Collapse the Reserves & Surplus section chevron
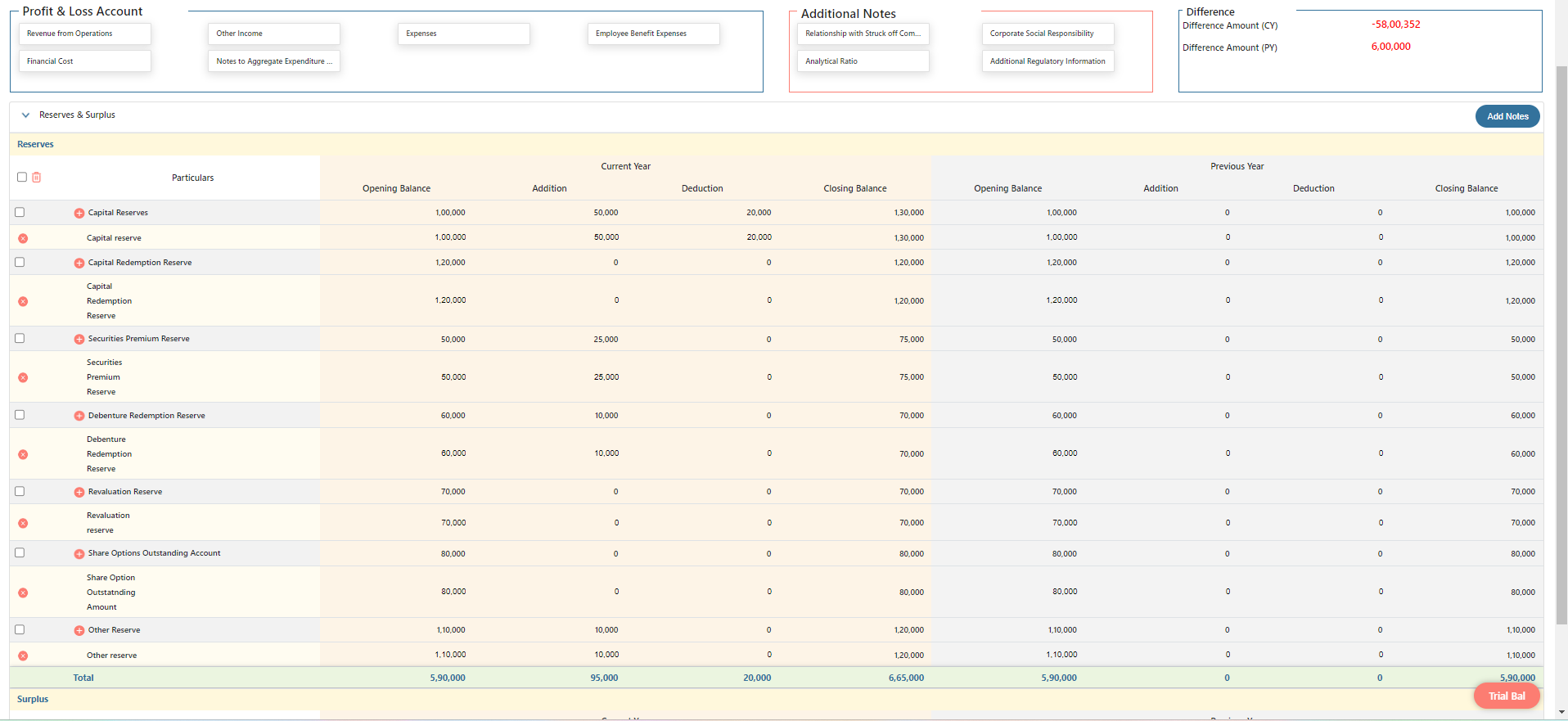Viewport: 1568px width, 721px height. click(25, 115)
